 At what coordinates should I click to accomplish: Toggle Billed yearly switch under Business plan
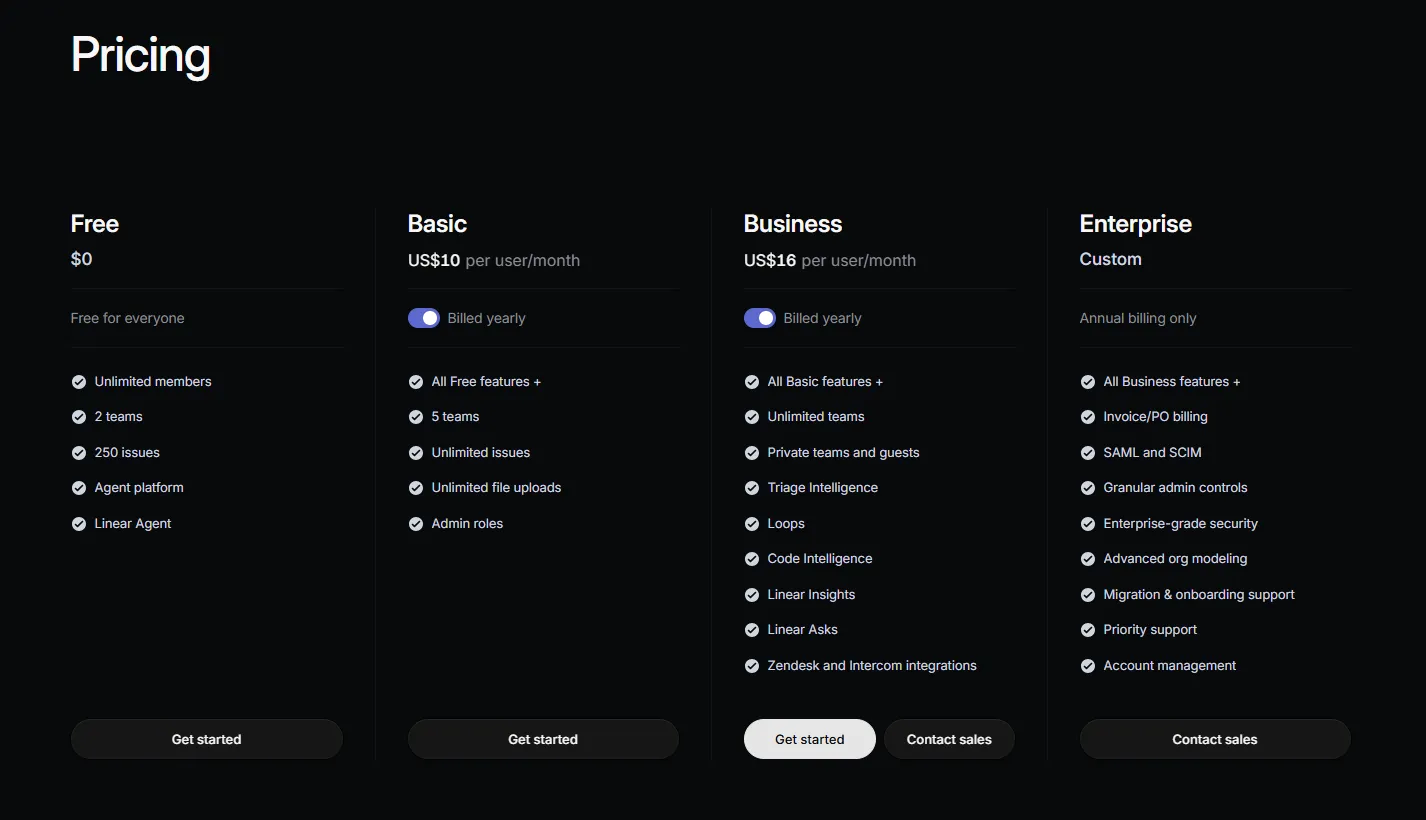[760, 318]
